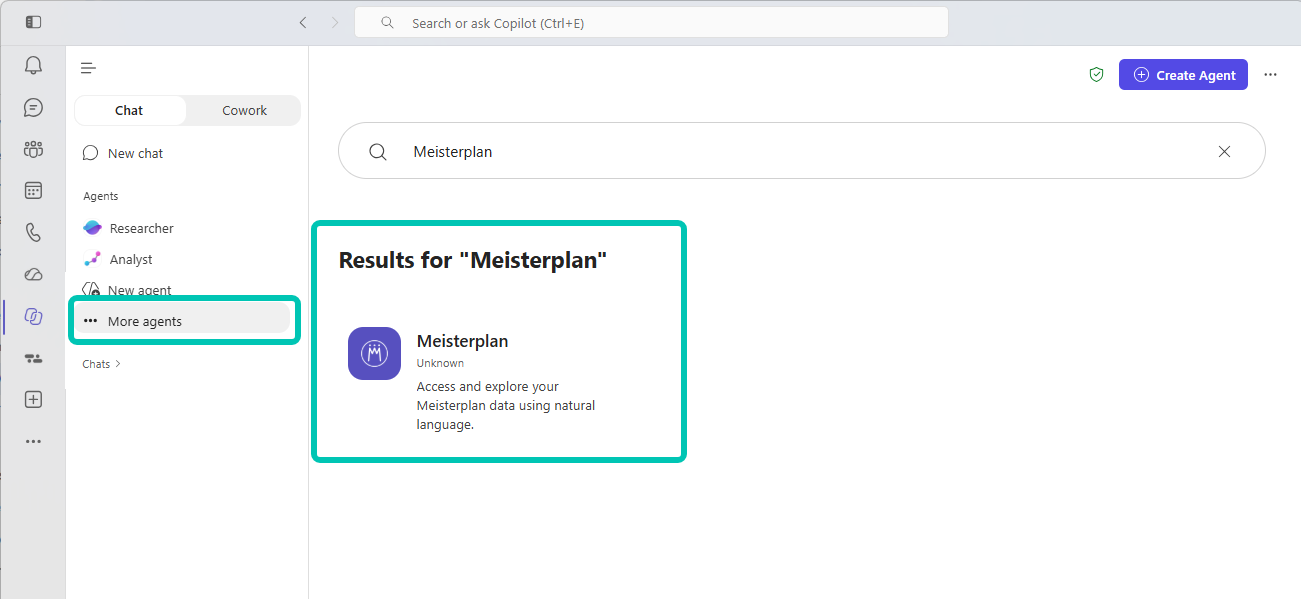Image resolution: width=1301 pixels, height=599 pixels.
Task: Clear the Meisterplan search with the X
Action: click(x=1224, y=152)
